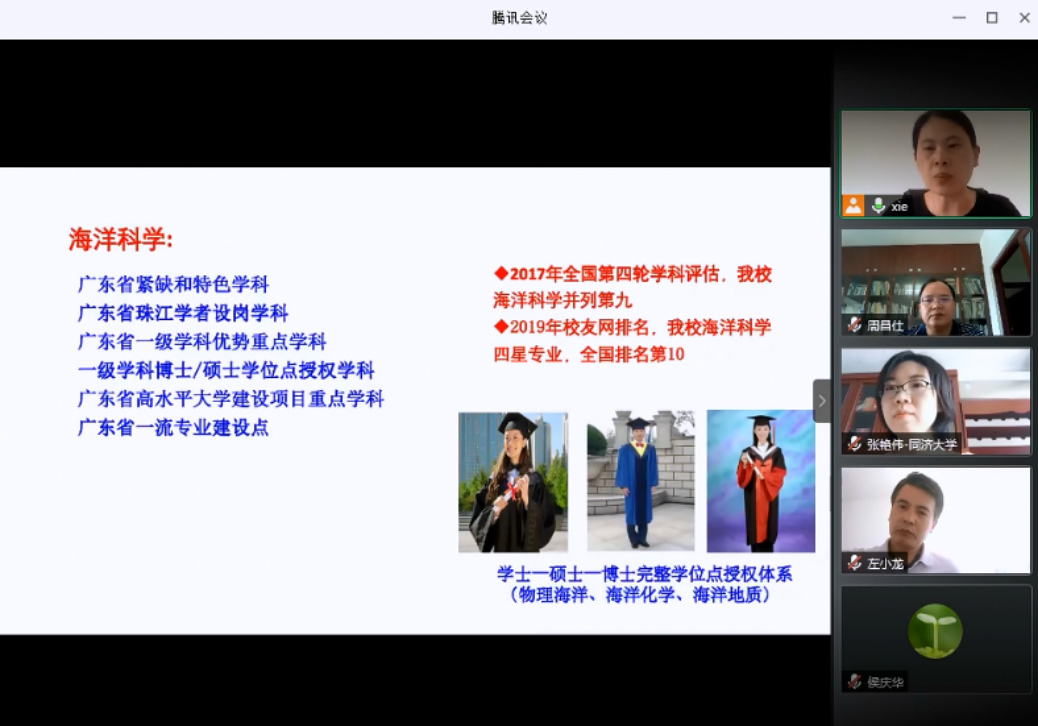The image size is (1038, 726).
Task: Click the blue-gown graduate photo
Action: (639, 480)
